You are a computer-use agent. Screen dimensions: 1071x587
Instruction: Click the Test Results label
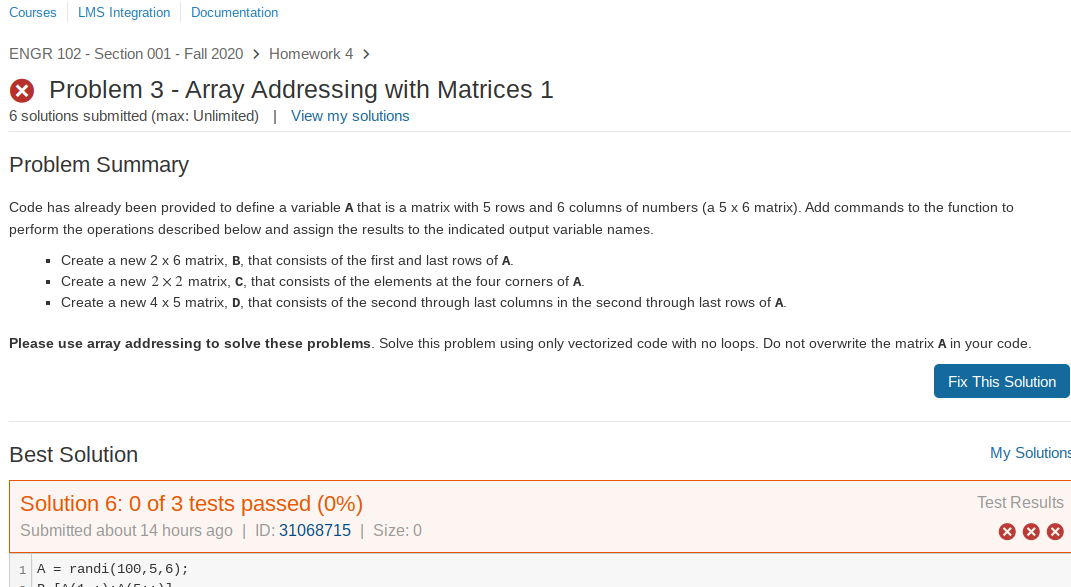coord(1019,502)
